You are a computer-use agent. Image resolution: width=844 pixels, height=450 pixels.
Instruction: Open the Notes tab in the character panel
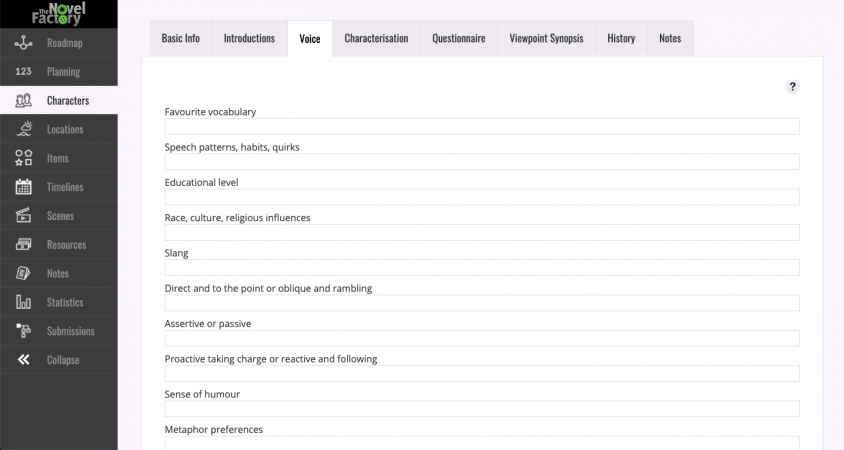pyautogui.click(x=670, y=38)
